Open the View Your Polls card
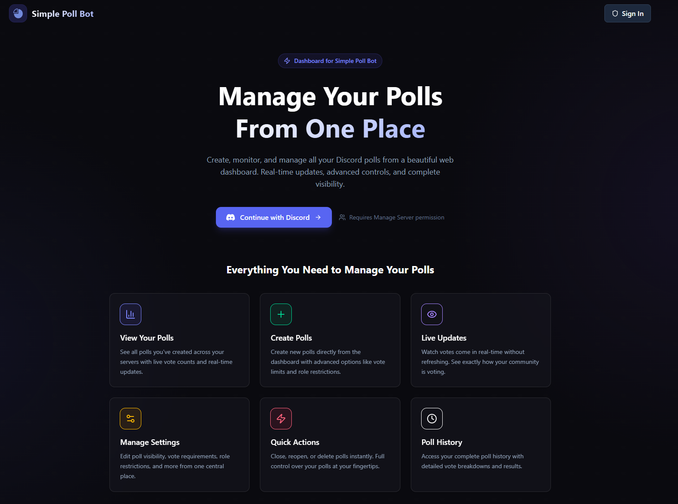Screen dimensions: 678x504 tap(179, 340)
